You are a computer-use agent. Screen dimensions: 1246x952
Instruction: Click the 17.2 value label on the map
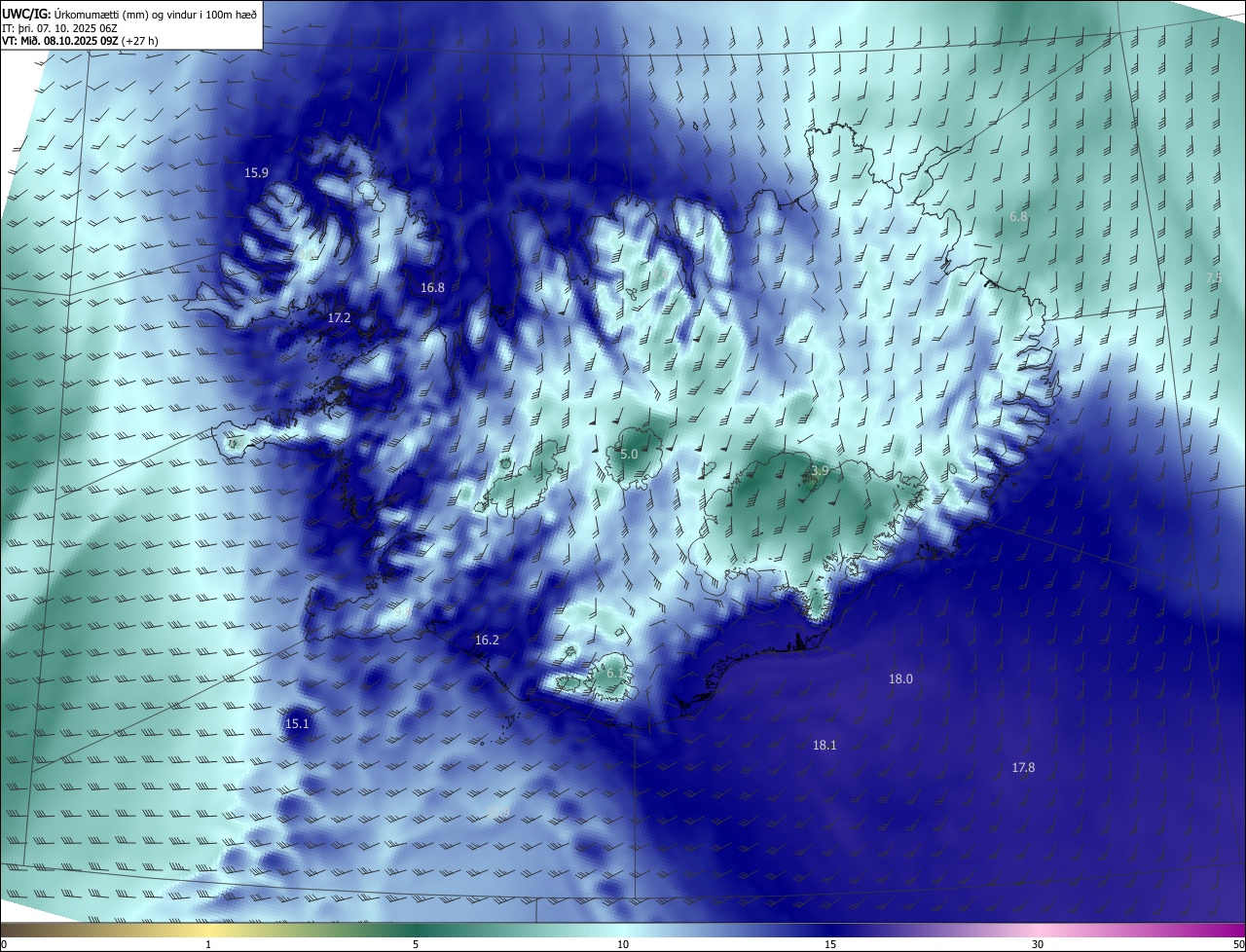click(339, 317)
